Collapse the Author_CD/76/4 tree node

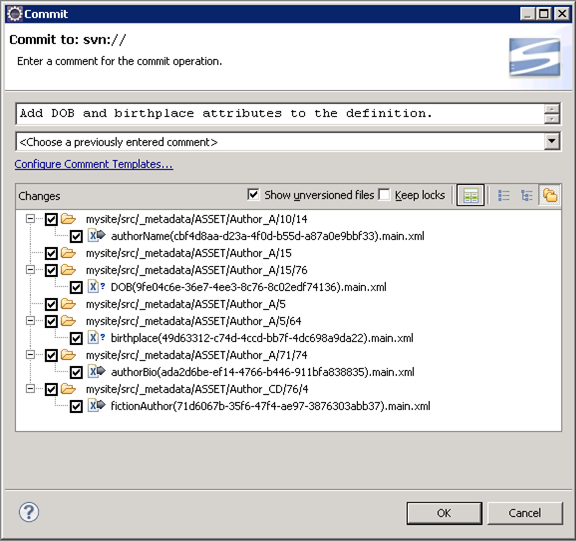(x=30, y=389)
